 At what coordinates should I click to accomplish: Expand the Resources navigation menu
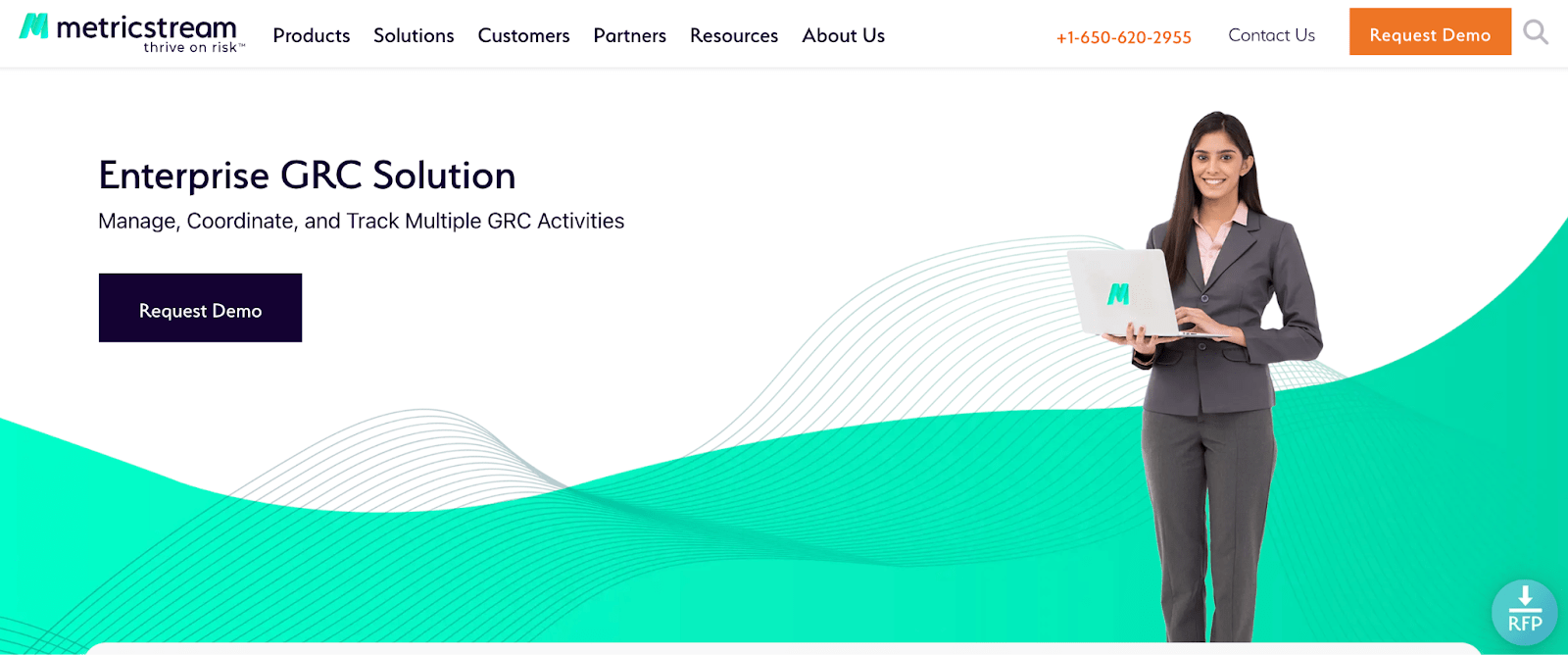[733, 35]
